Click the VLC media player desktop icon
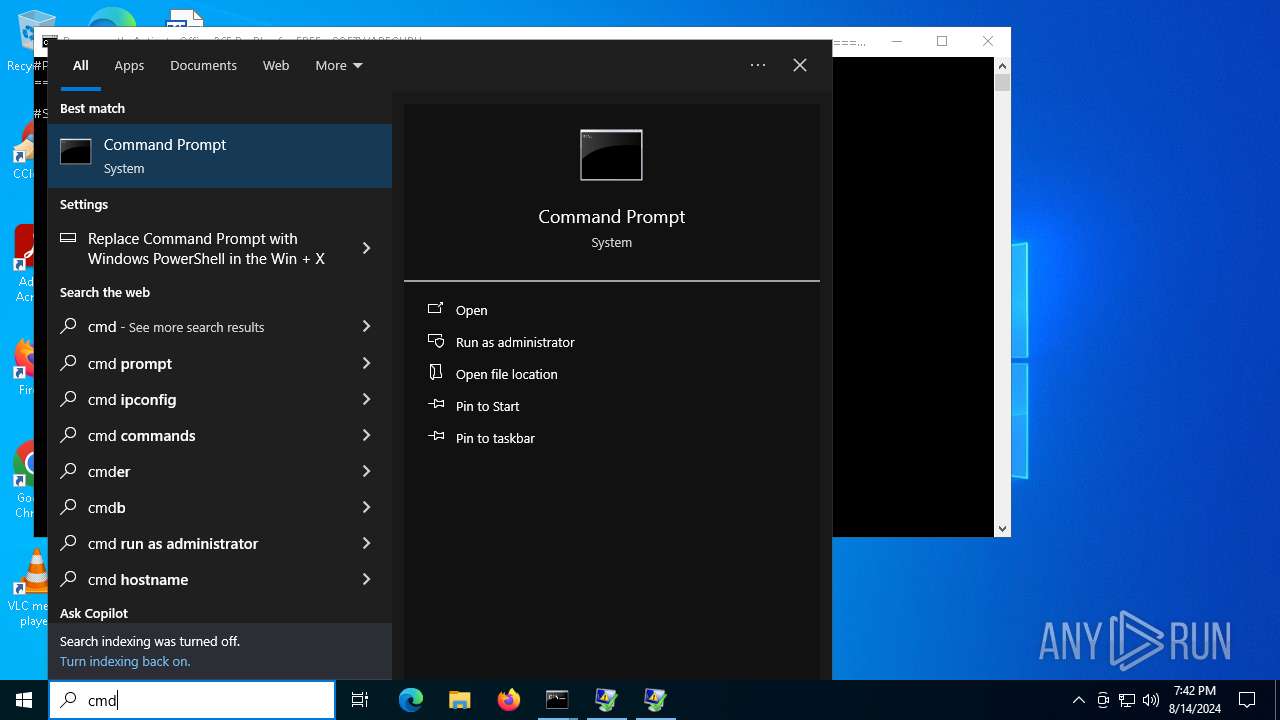This screenshot has width=1280, height=720. click(30, 588)
